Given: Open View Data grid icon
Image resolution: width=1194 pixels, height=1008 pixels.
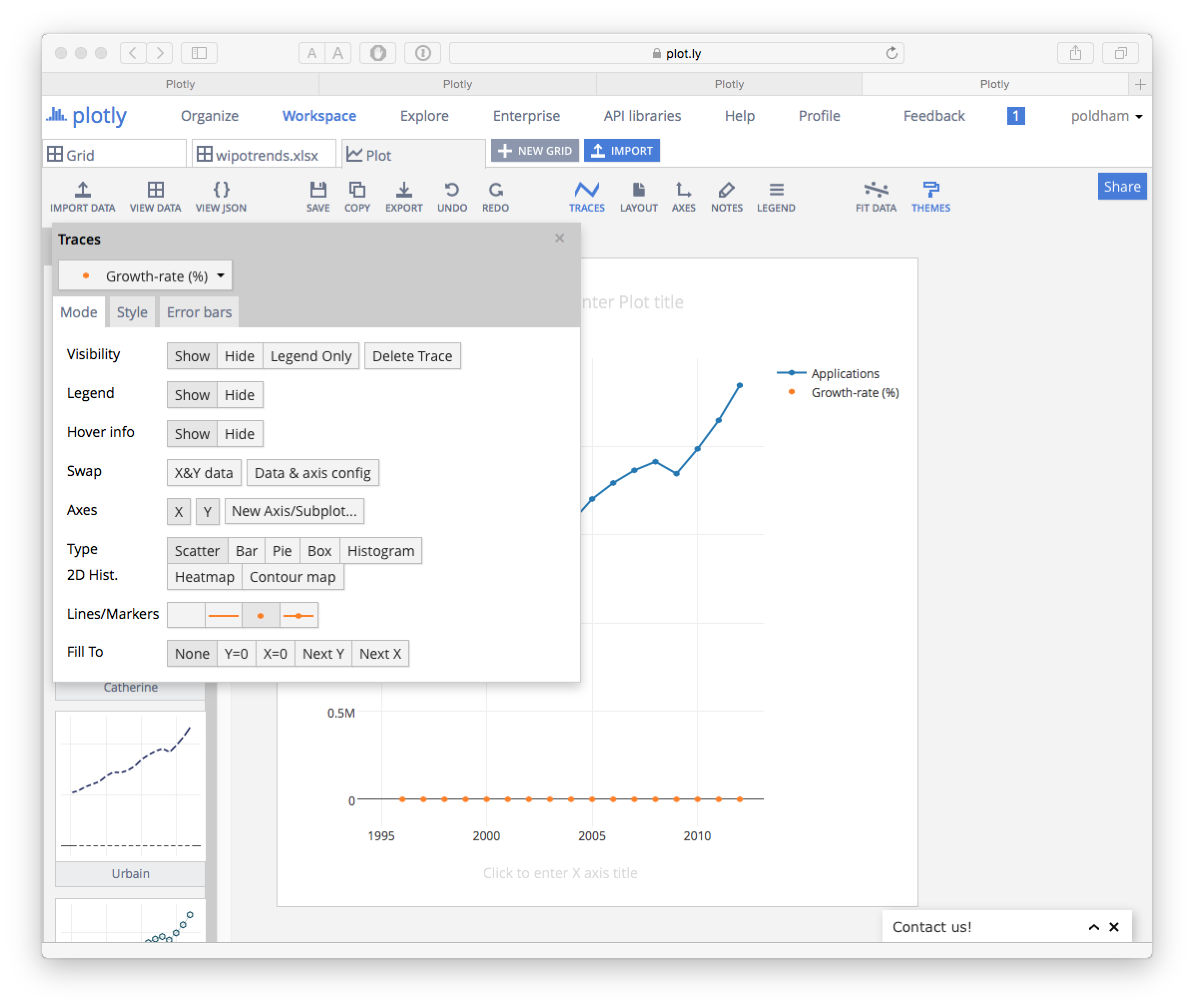Looking at the screenshot, I should click(155, 197).
